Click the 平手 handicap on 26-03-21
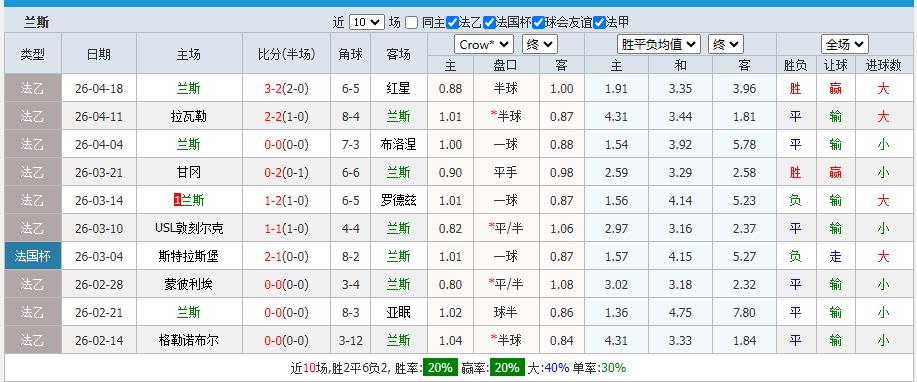This screenshot has height=382, width=917. 505,172
